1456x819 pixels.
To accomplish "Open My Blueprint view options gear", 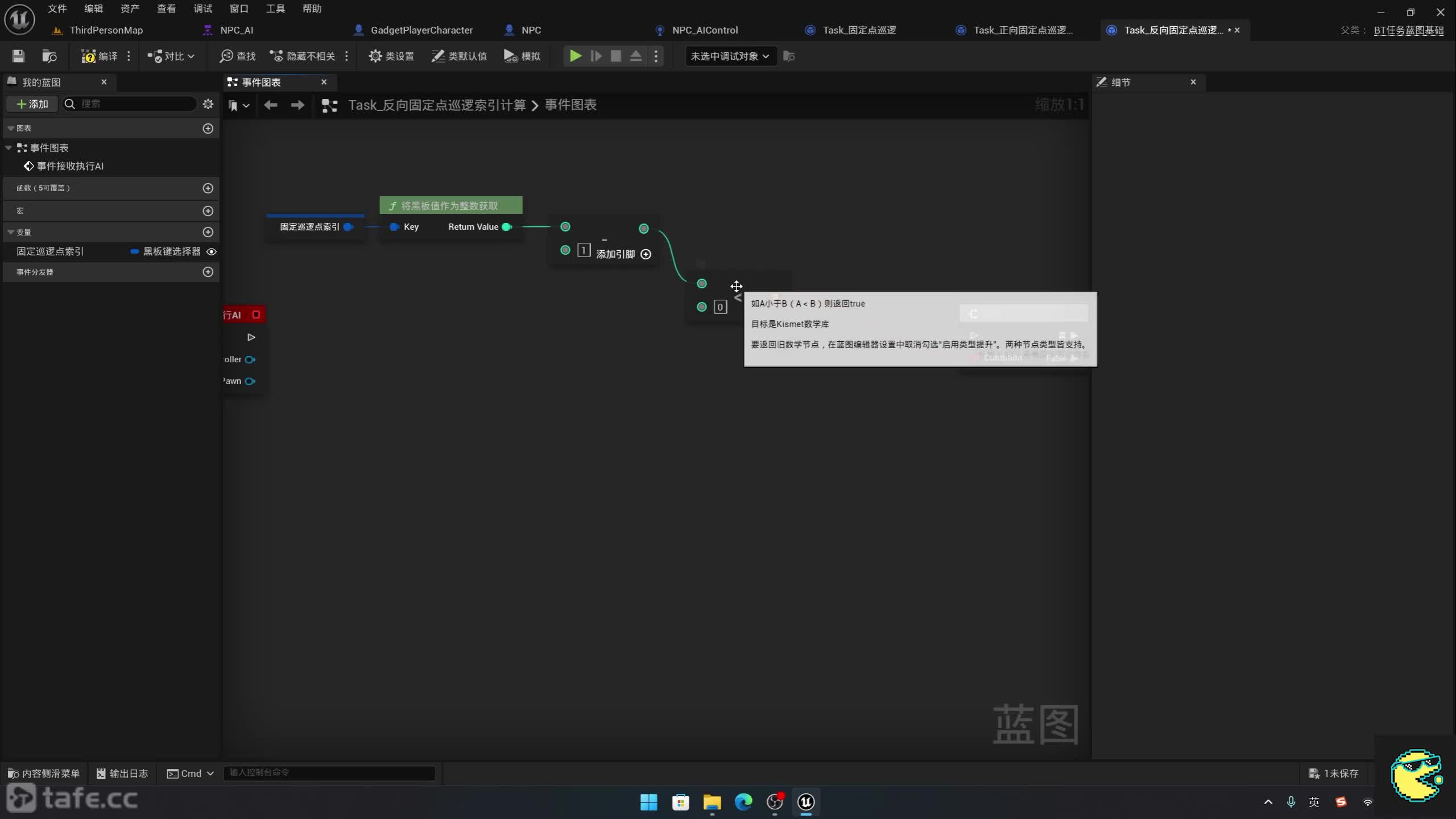I will coord(208,104).
